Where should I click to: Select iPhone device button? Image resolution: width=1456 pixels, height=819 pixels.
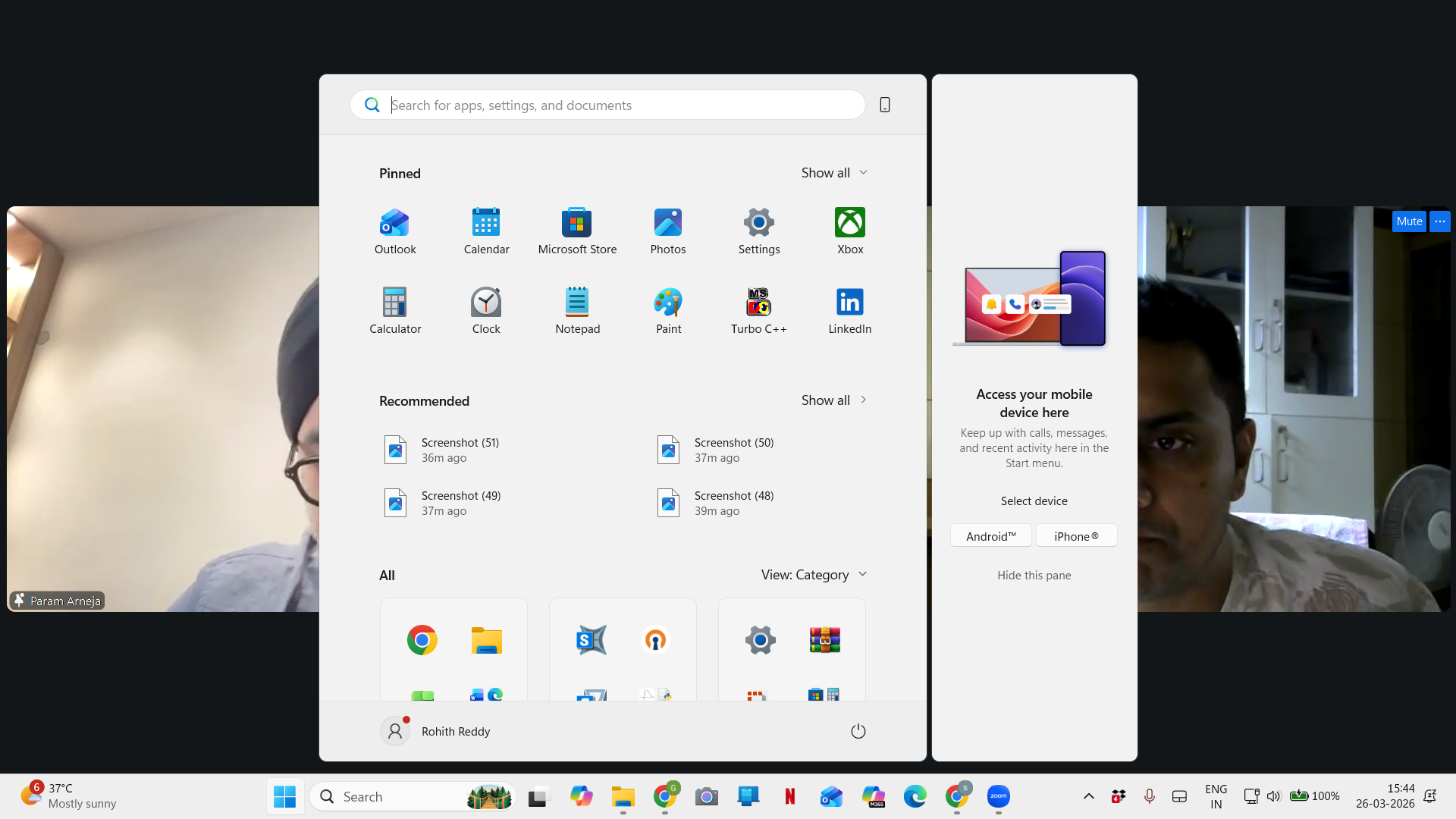tap(1075, 536)
